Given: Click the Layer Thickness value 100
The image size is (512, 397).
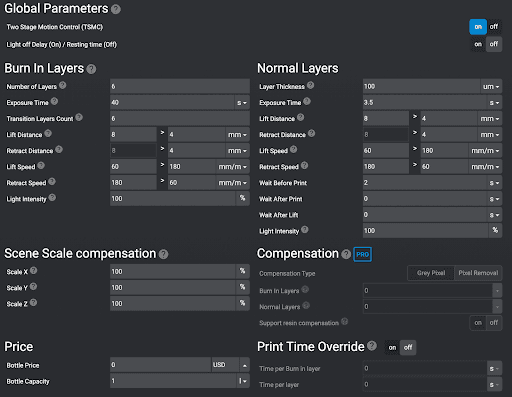Looking at the screenshot, I should (421, 87).
